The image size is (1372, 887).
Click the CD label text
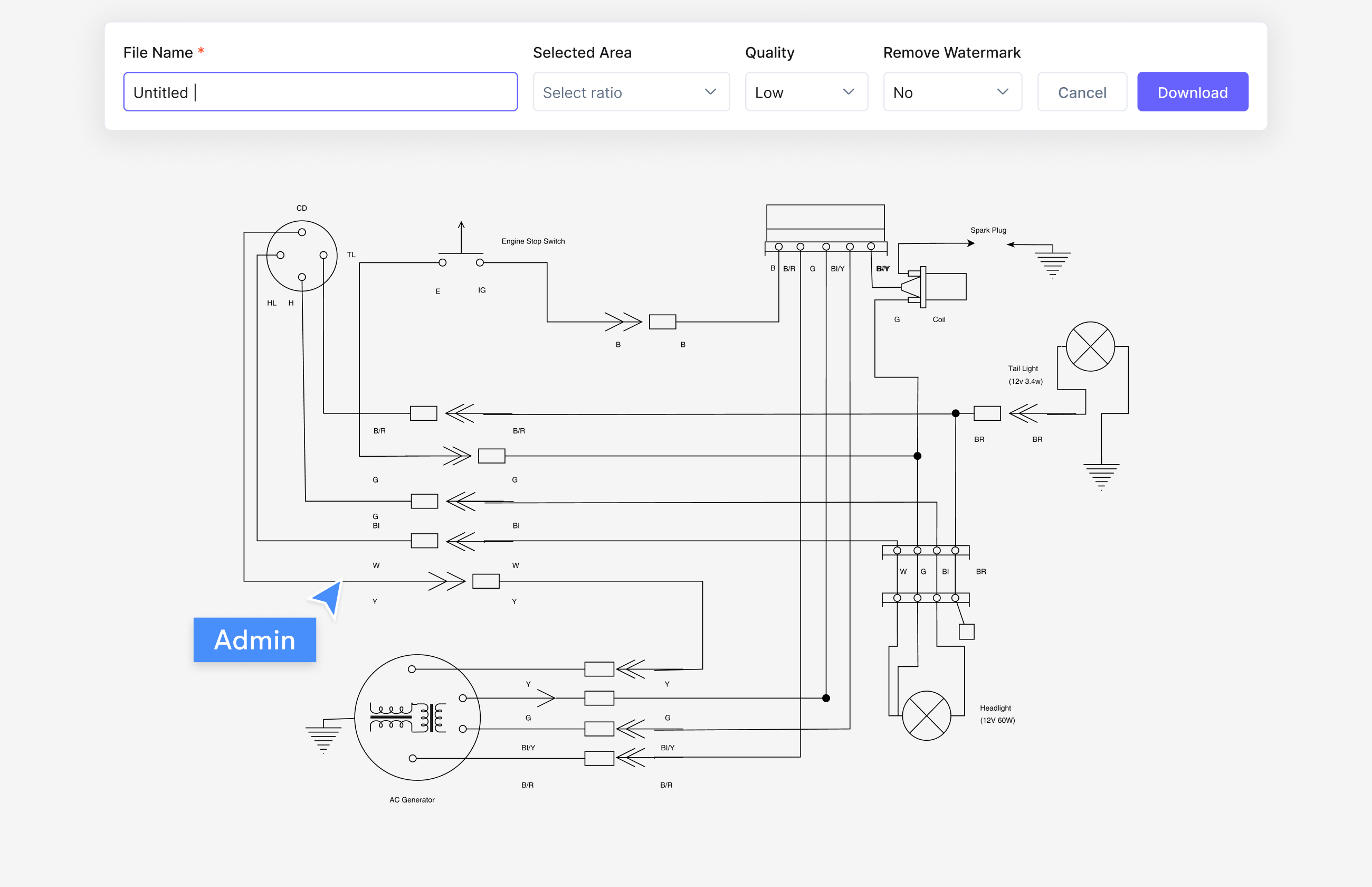click(x=301, y=209)
